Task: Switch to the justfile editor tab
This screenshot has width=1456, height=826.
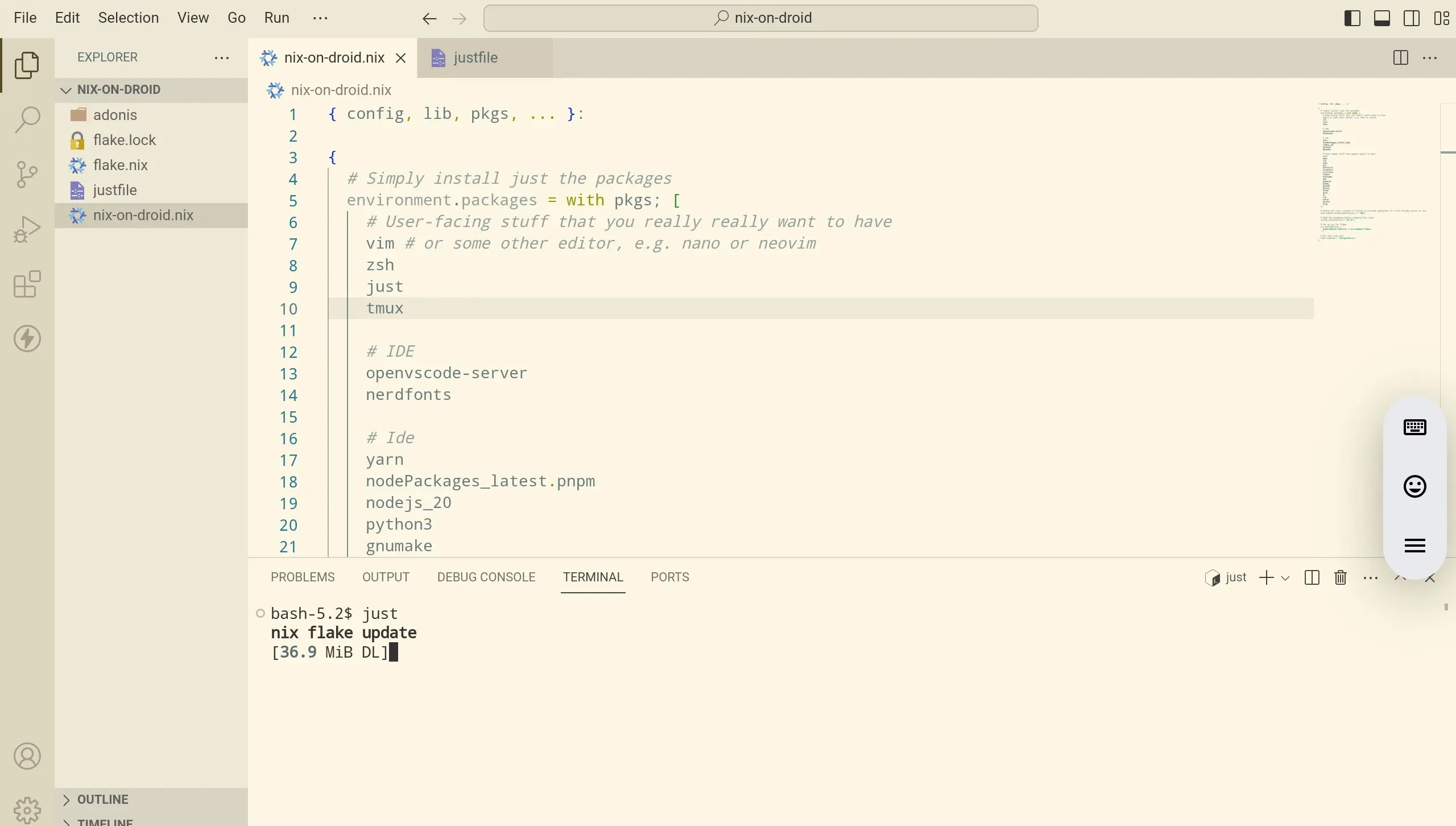Action: pyautogui.click(x=474, y=57)
